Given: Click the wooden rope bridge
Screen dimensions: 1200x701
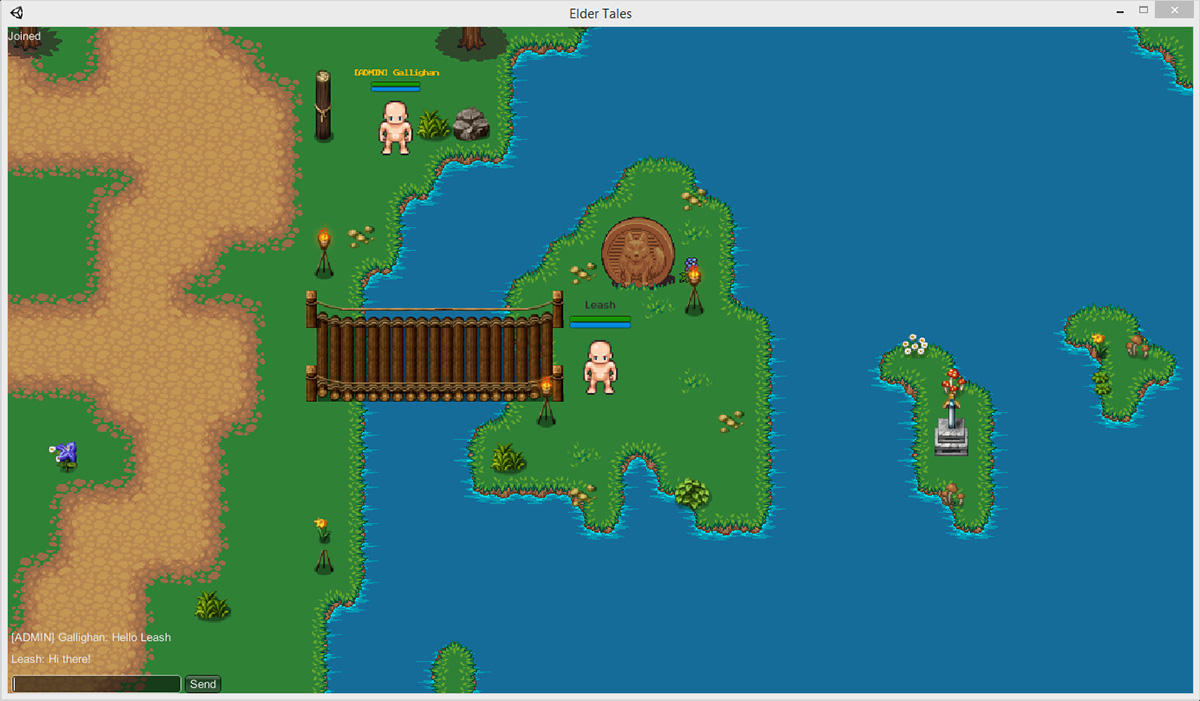Looking at the screenshot, I should coord(434,348).
